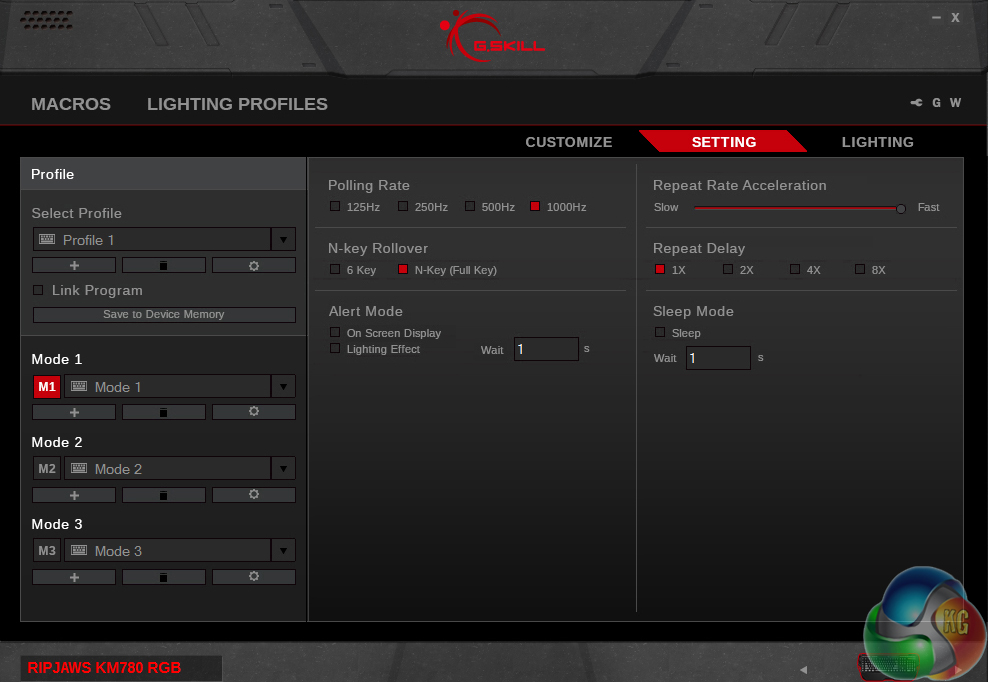
Task: Click Sleep Mode Wait seconds field
Action: click(x=718, y=357)
